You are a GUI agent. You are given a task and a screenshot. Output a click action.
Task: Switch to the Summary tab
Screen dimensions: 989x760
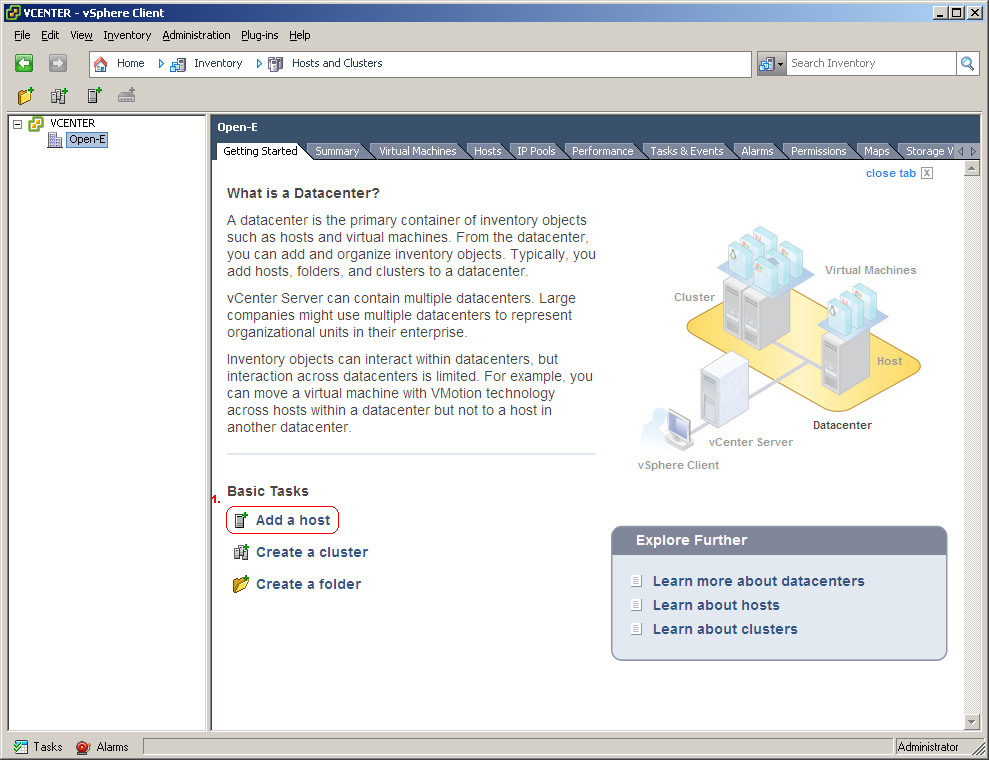[x=337, y=151]
